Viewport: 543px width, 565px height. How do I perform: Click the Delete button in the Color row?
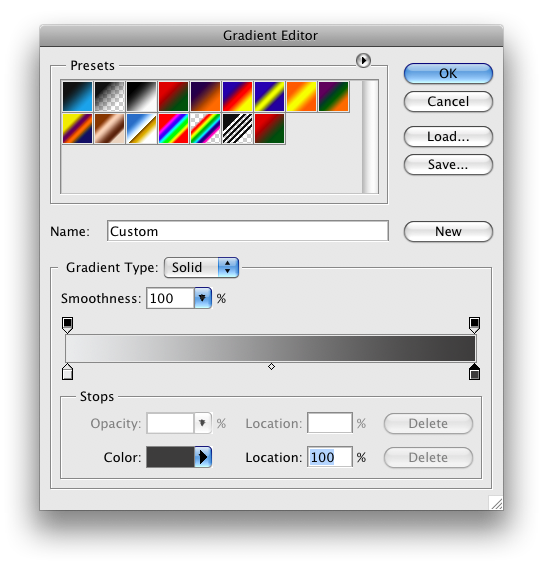coord(428,458)
